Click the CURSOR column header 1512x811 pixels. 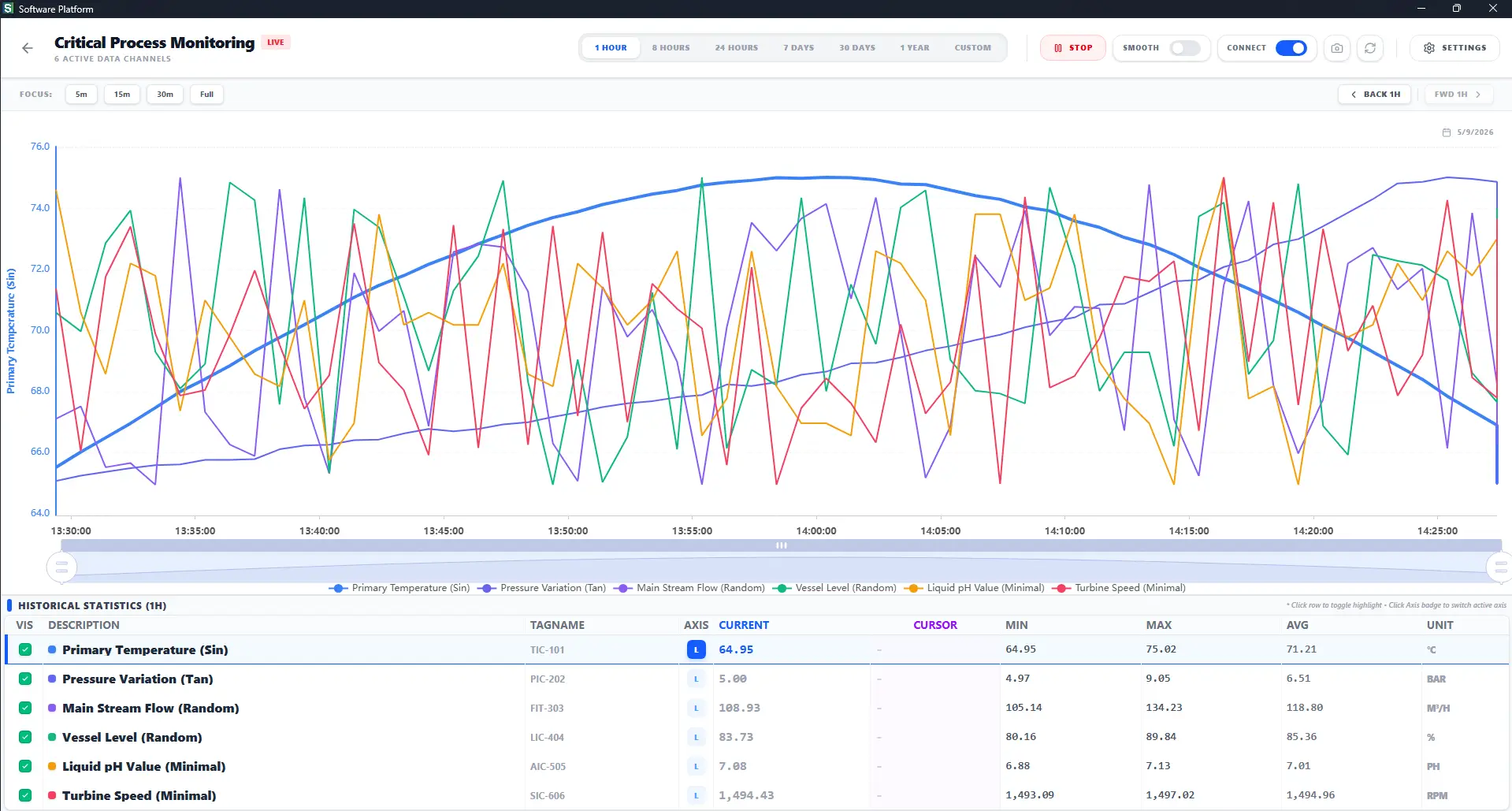click(x=935, y=625)
